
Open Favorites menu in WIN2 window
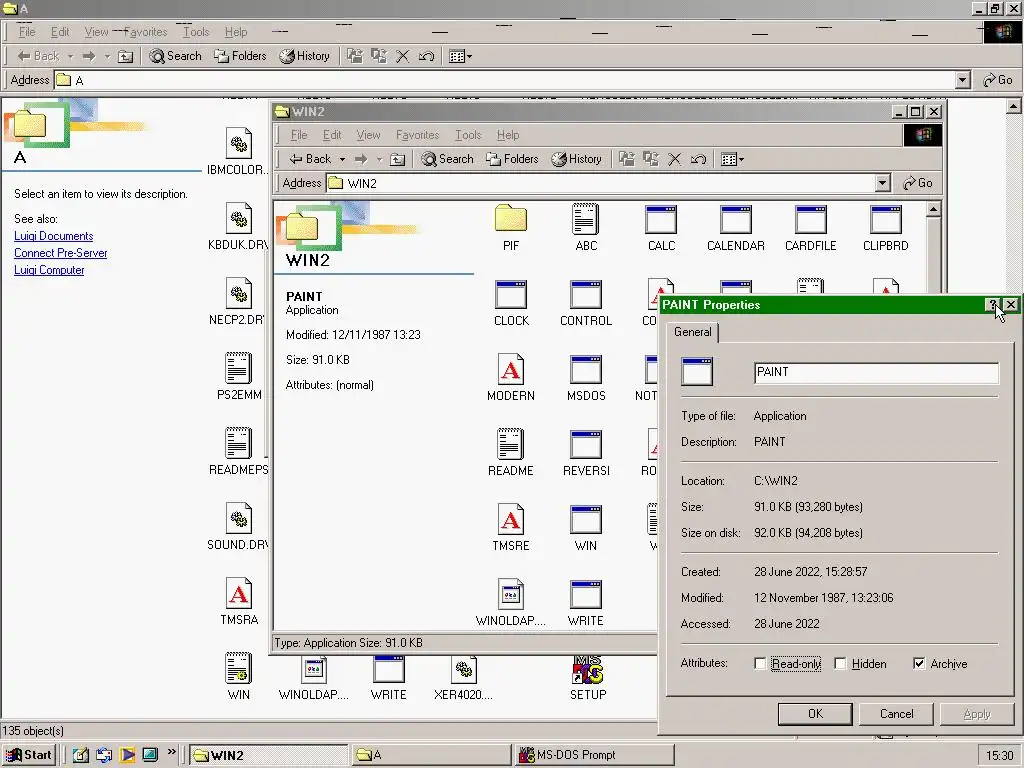coord(417,135)
